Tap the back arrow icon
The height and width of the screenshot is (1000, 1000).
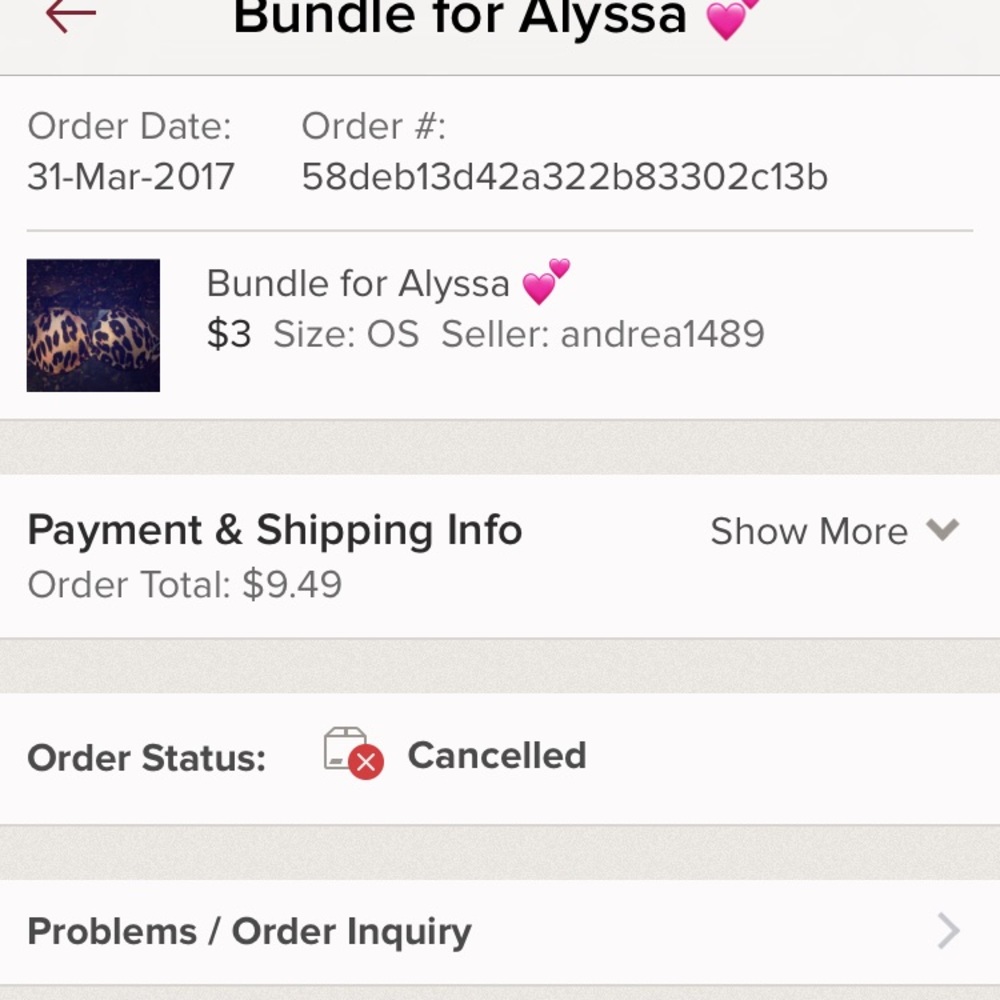[70, 14]
